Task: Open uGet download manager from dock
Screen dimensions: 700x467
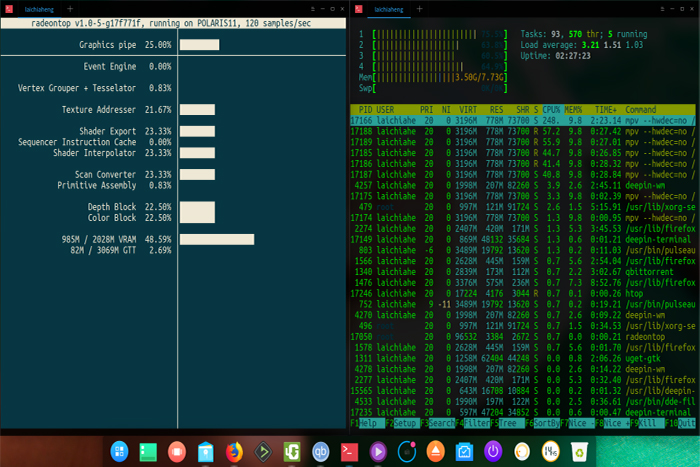Action: tap(292, 452)
